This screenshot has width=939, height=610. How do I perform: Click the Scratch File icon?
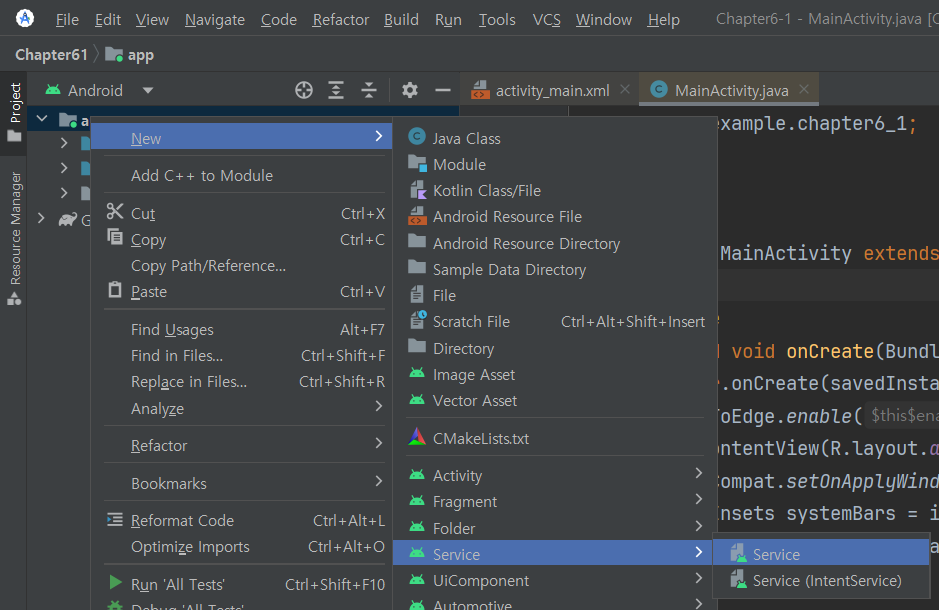(x=417, y=320)
